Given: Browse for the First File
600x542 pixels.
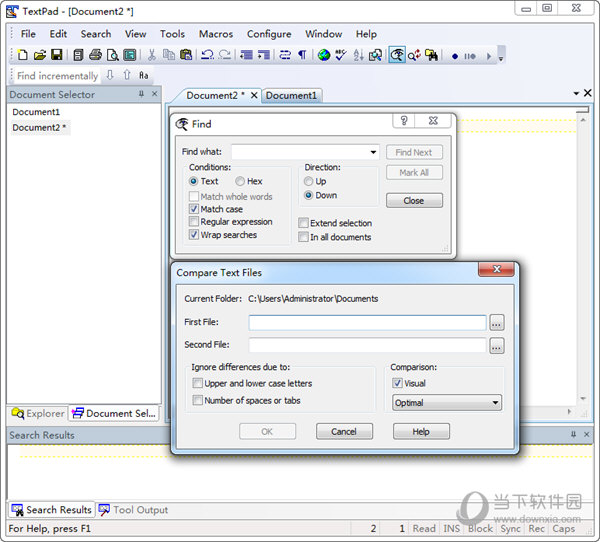Looking at the screenshot, I should pyautogui.click(x=496, y=323).
